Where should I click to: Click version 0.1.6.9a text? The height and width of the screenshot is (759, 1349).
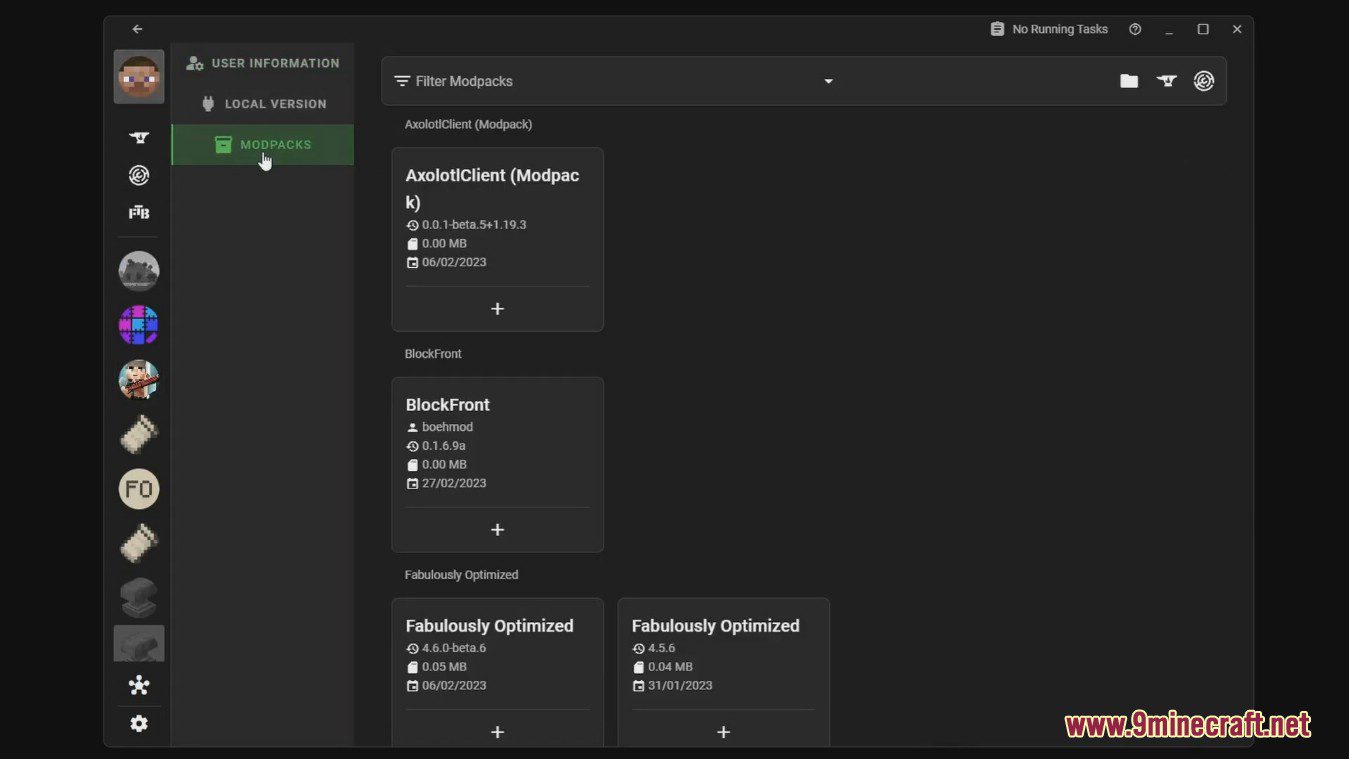tap(444, 446)
